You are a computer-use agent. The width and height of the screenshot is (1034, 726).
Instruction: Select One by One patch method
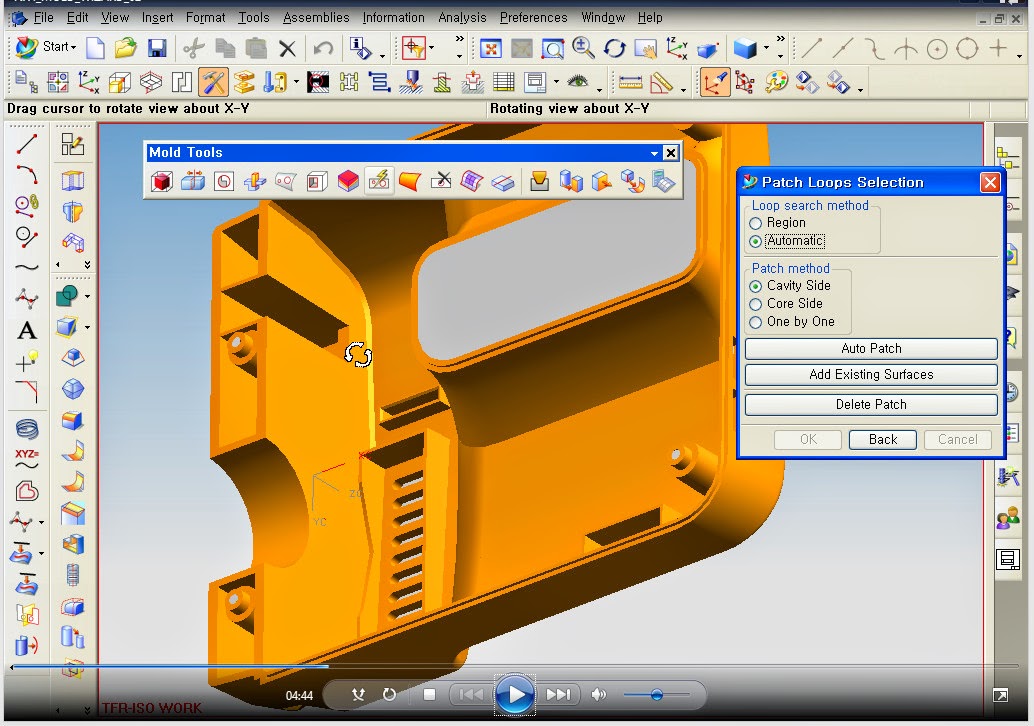coord(756,322)
